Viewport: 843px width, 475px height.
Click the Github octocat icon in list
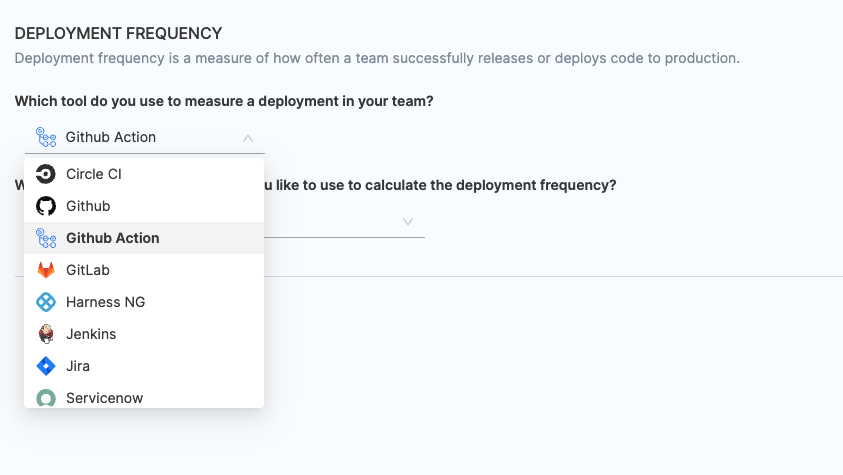coord(46,206)
